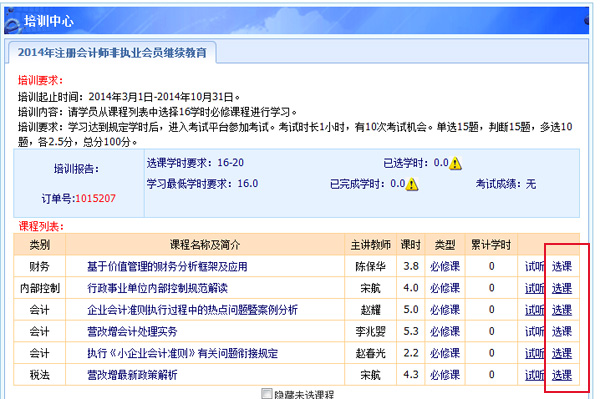
Task: Click 选课 for the 赵春光 course
Action: tap(562, 353)
